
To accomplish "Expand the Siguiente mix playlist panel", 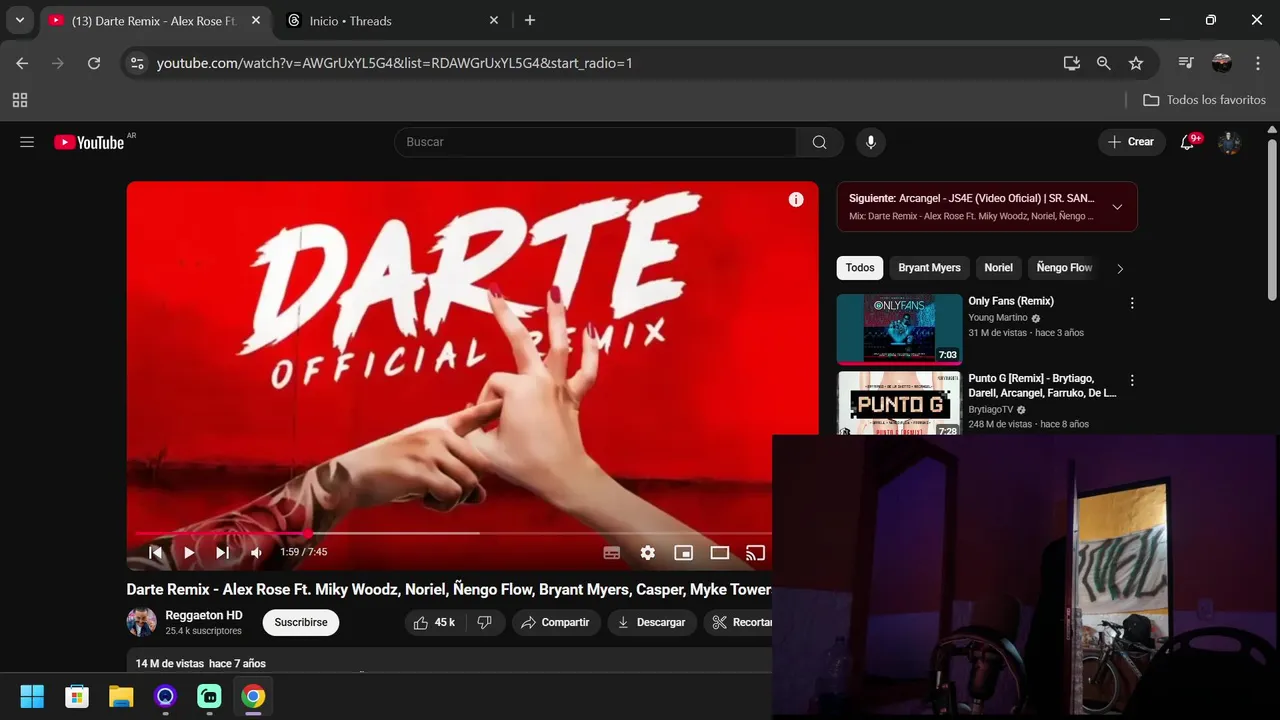I will click(x=1117, y=207).
